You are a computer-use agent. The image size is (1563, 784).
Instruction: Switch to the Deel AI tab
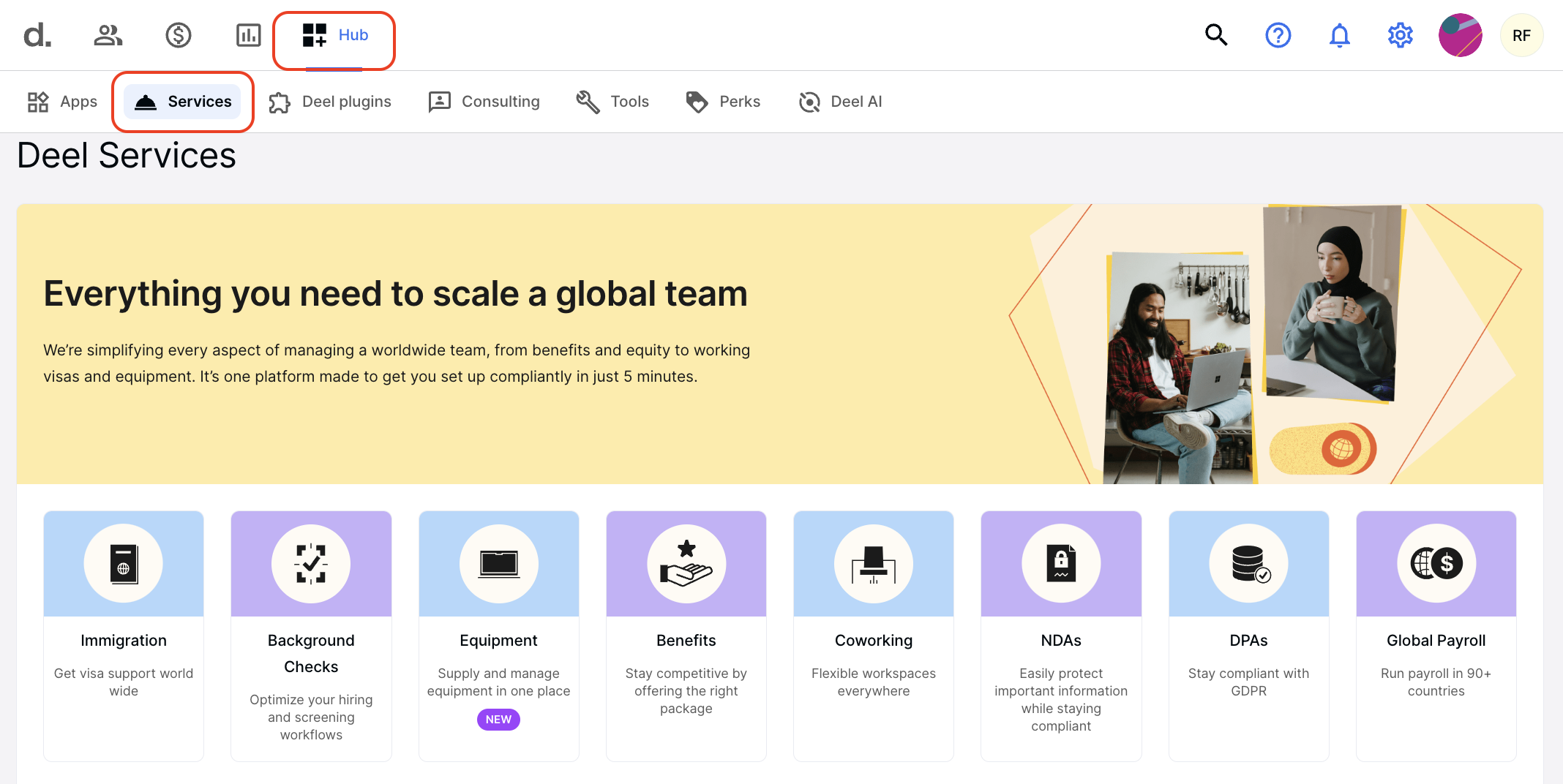(x=840, y=102)
